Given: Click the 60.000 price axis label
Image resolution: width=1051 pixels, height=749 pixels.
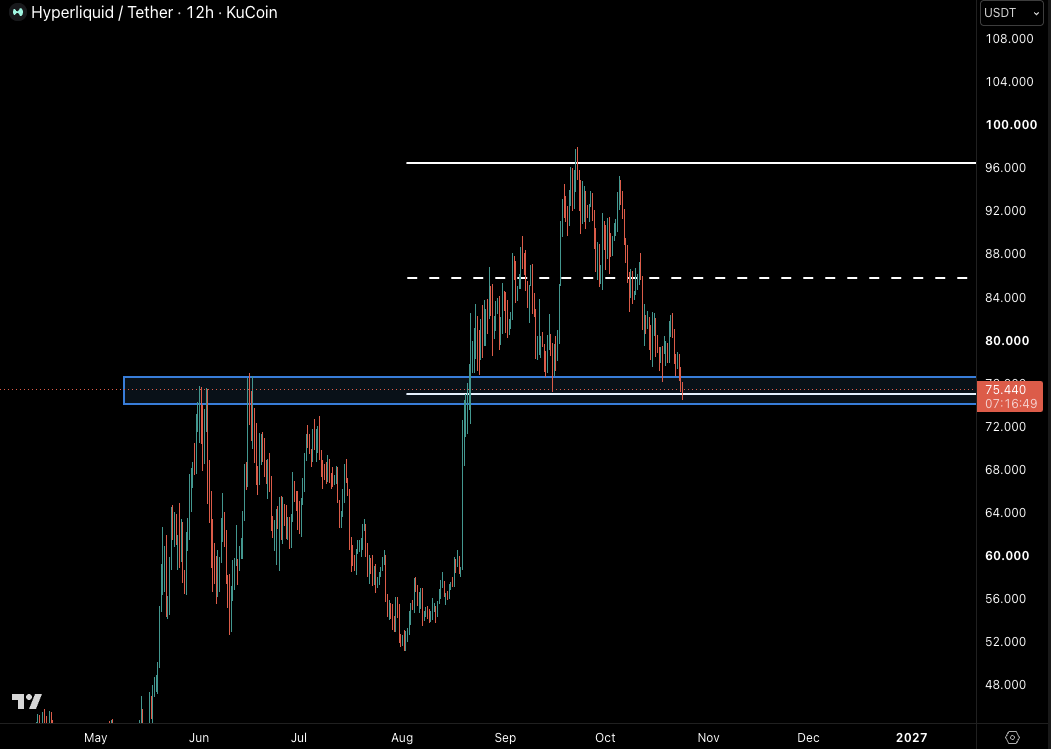Looking at the screenshot, I should pos(1007,556).
